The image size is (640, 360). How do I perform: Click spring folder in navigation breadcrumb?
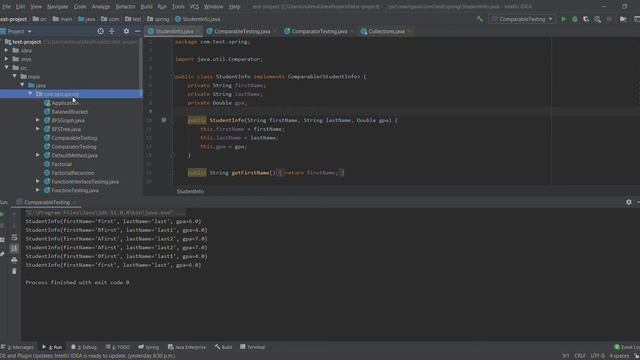pos(158,19)
